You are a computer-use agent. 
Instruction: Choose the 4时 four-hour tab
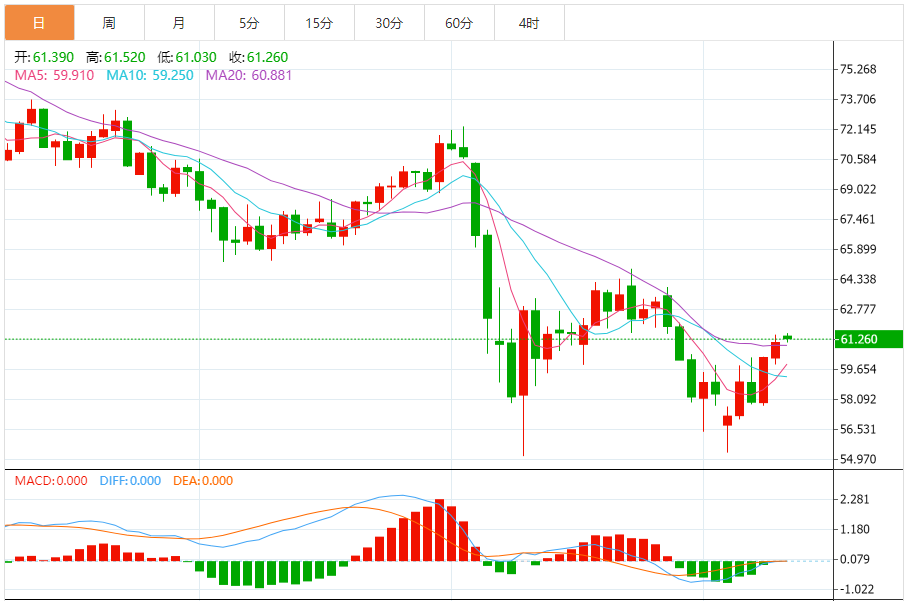coord(529,23)
